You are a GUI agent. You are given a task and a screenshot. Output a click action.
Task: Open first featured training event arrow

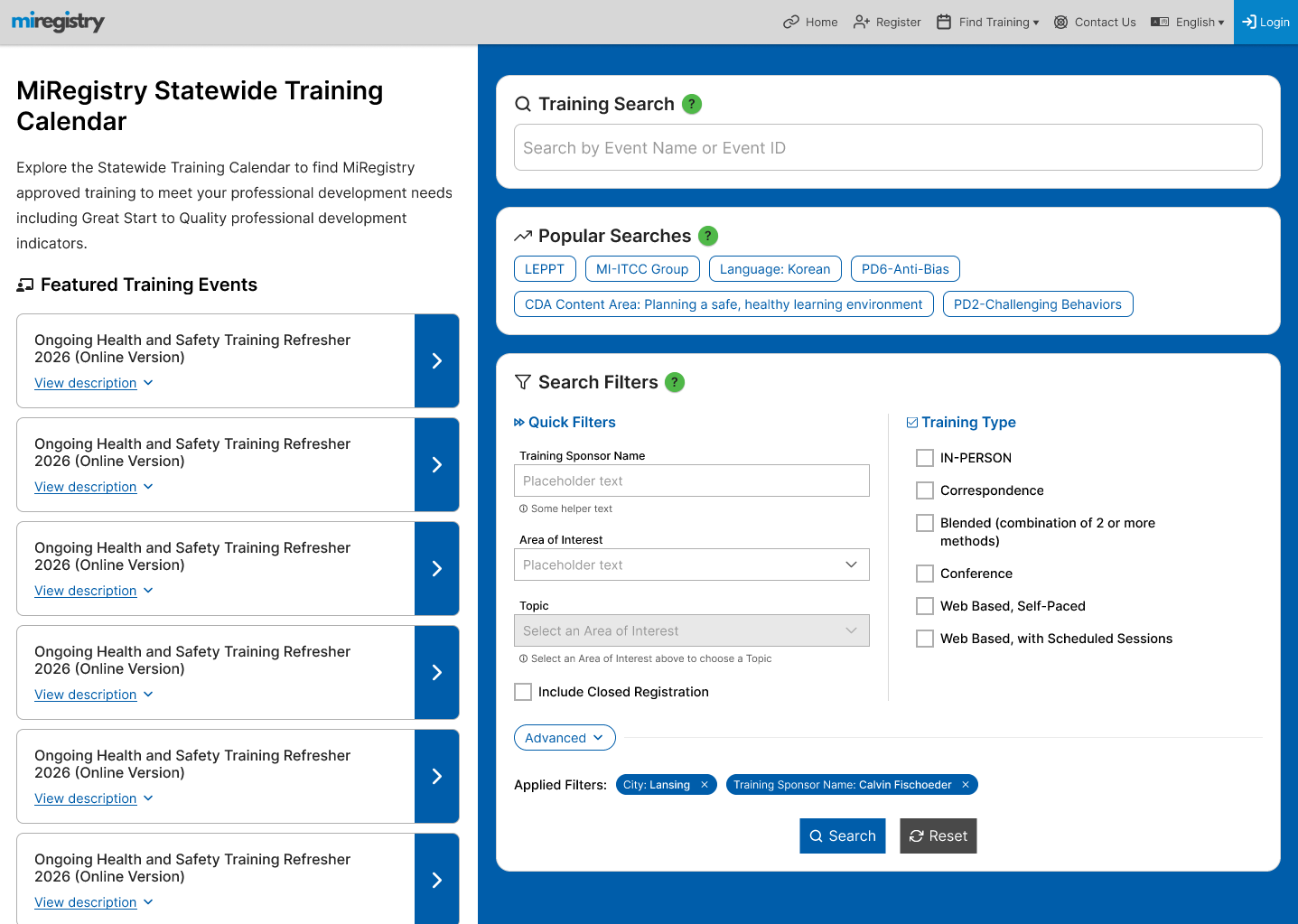click(436, 361)
